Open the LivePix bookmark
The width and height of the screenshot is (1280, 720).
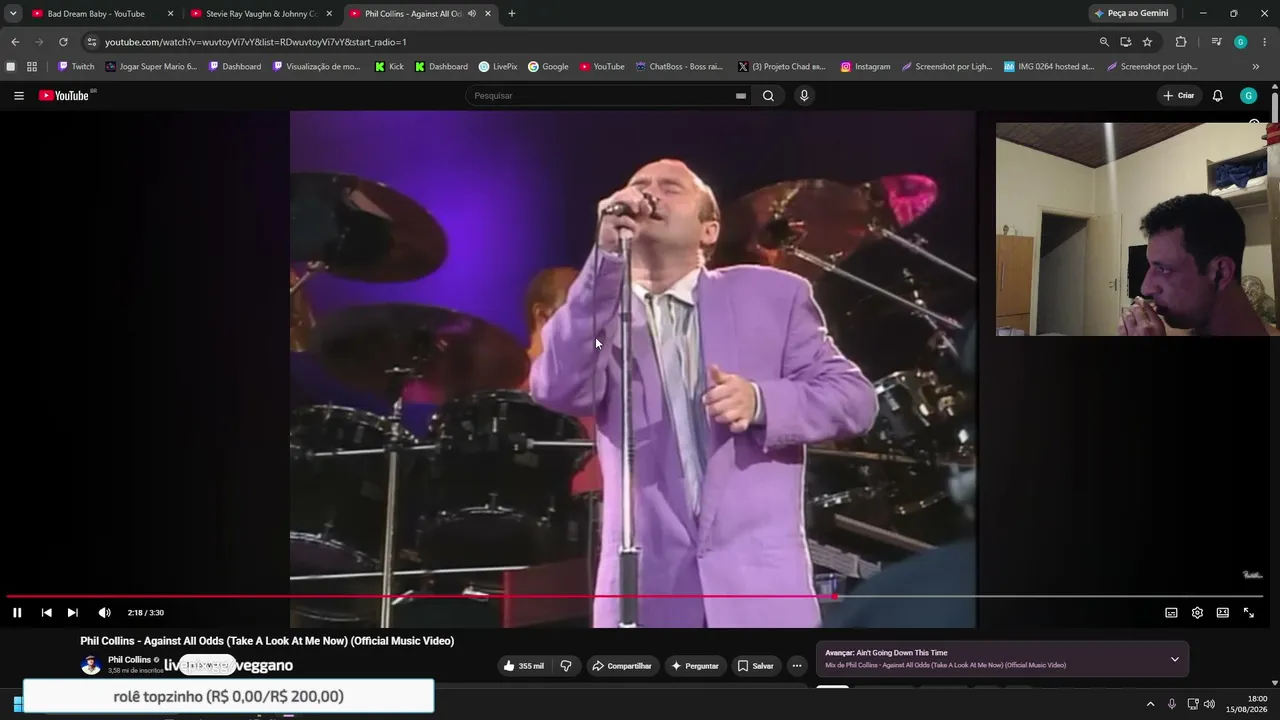pyautogui.click(x=498, y=67)
